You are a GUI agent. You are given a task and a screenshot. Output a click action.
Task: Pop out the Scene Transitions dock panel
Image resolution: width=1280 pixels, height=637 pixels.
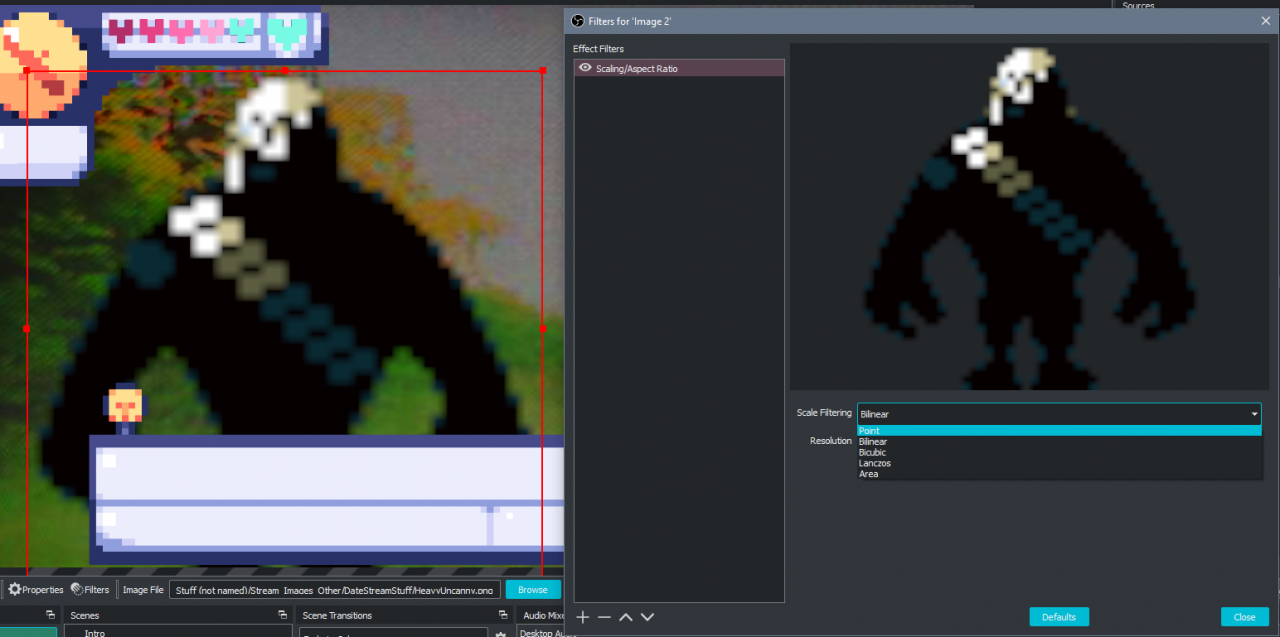click(x=501, y=615)
